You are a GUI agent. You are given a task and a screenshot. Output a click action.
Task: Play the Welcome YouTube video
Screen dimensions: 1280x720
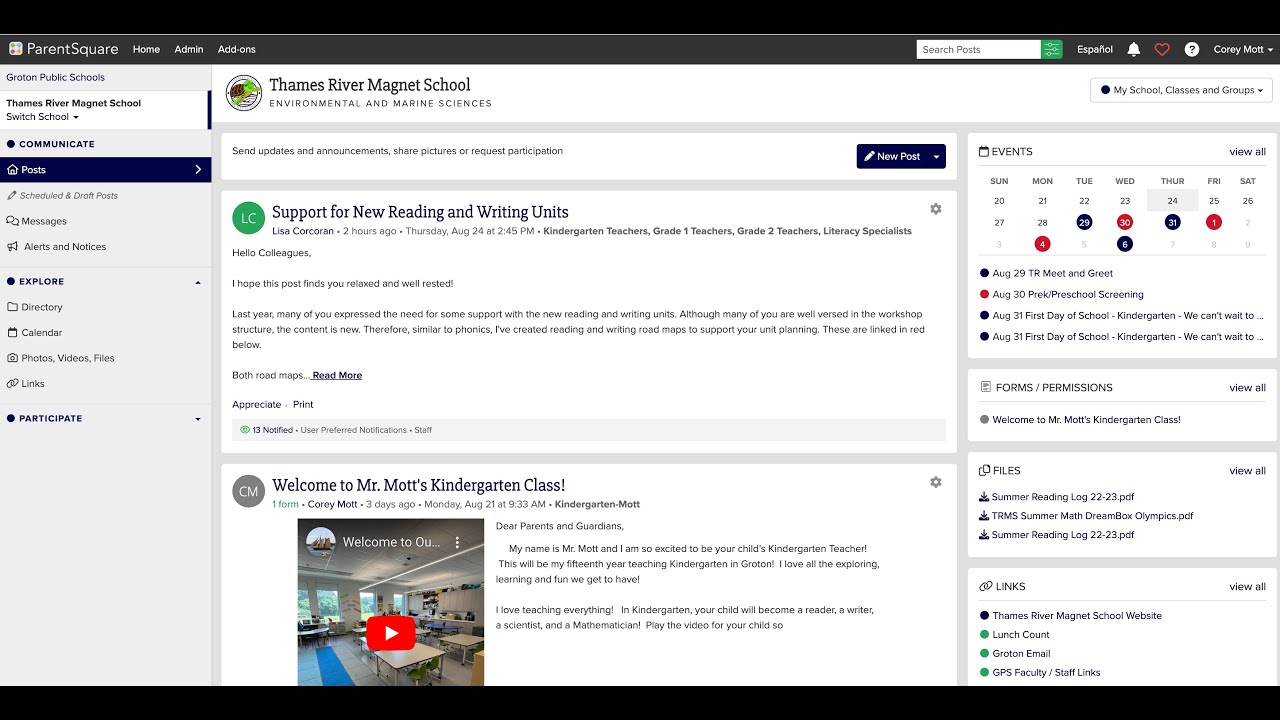point(390,632)
